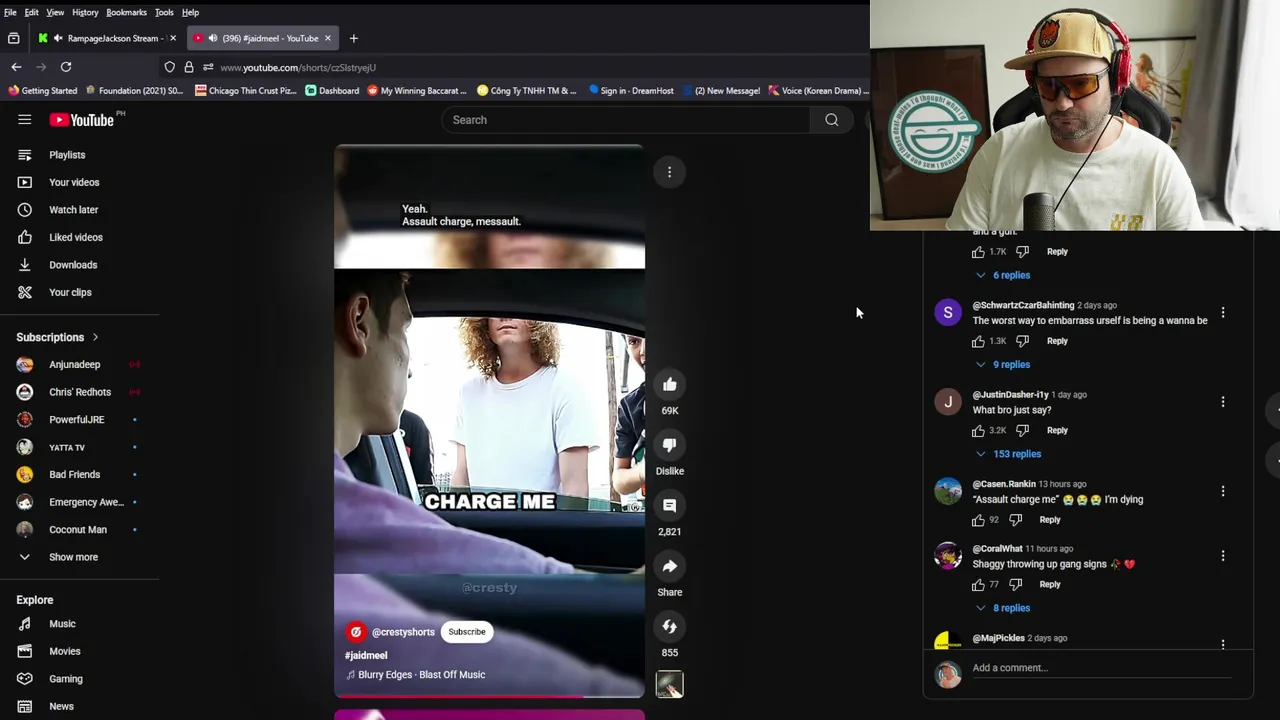Open the Tools menu

coord(164,12)
